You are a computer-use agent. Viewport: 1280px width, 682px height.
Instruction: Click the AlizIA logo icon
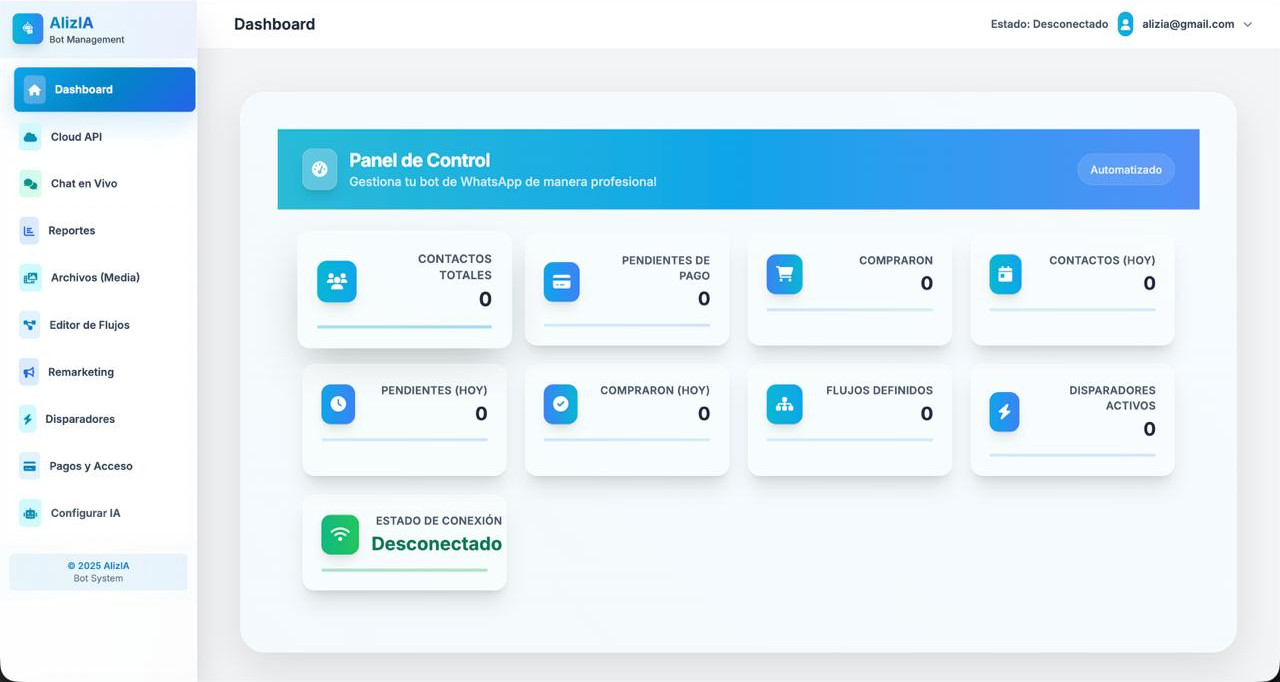[x=28, y=29]
